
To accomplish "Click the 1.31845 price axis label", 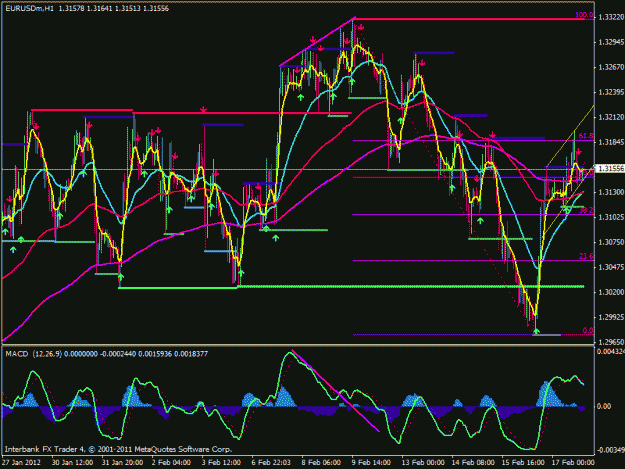I will 611,143.
